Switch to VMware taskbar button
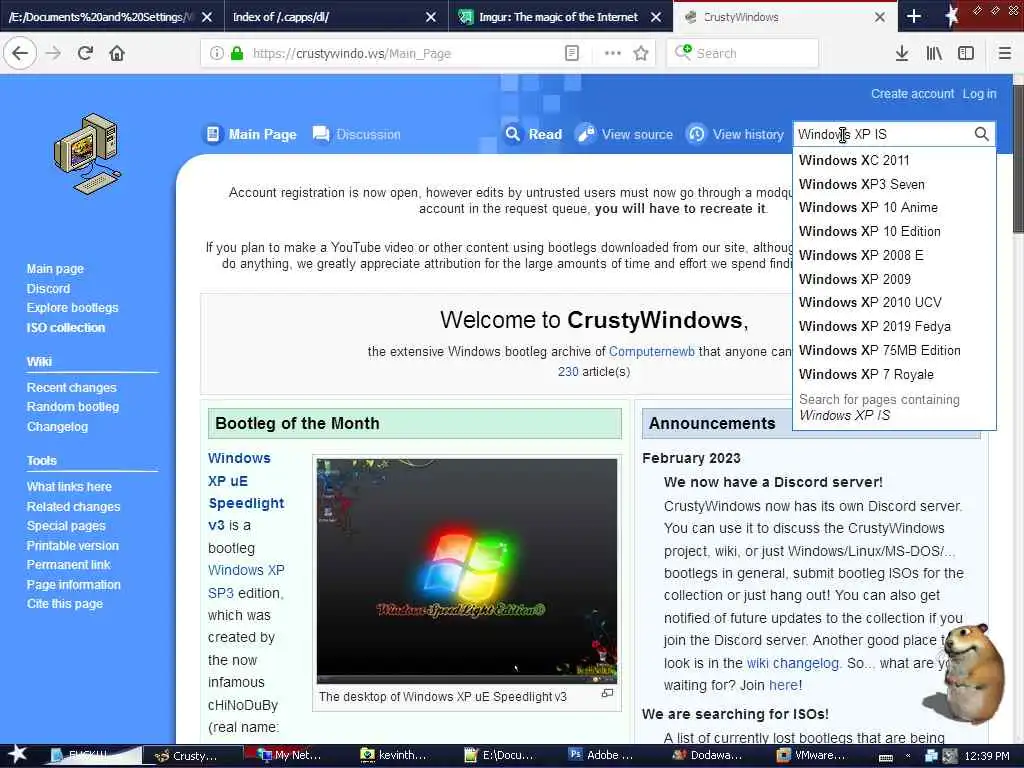This screenshot has width=1024, height=768. pos(810,755)
